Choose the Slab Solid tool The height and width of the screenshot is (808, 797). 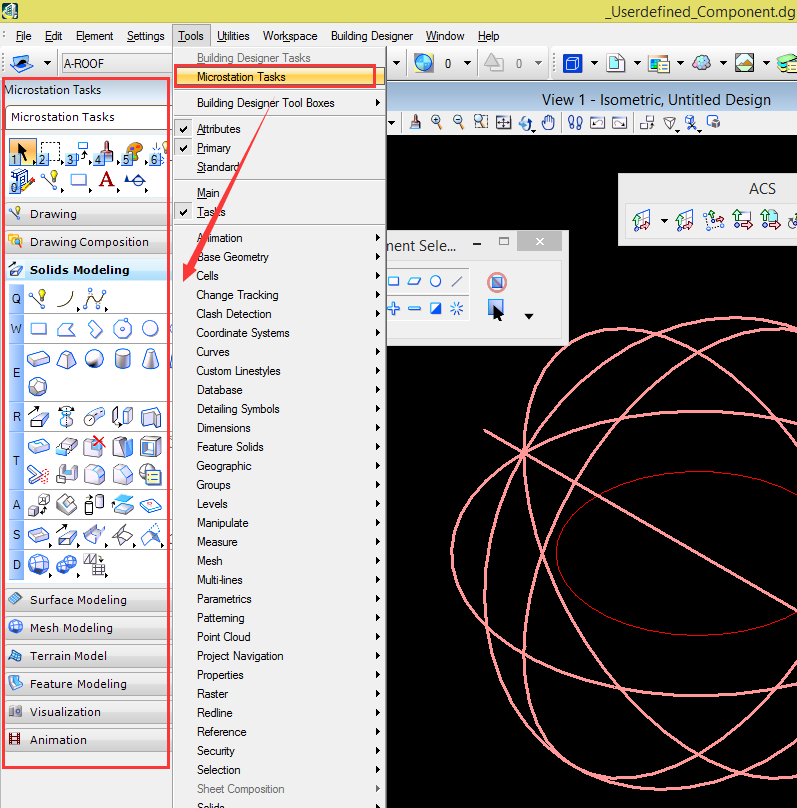pyautogui.click(x=39, y=359)
